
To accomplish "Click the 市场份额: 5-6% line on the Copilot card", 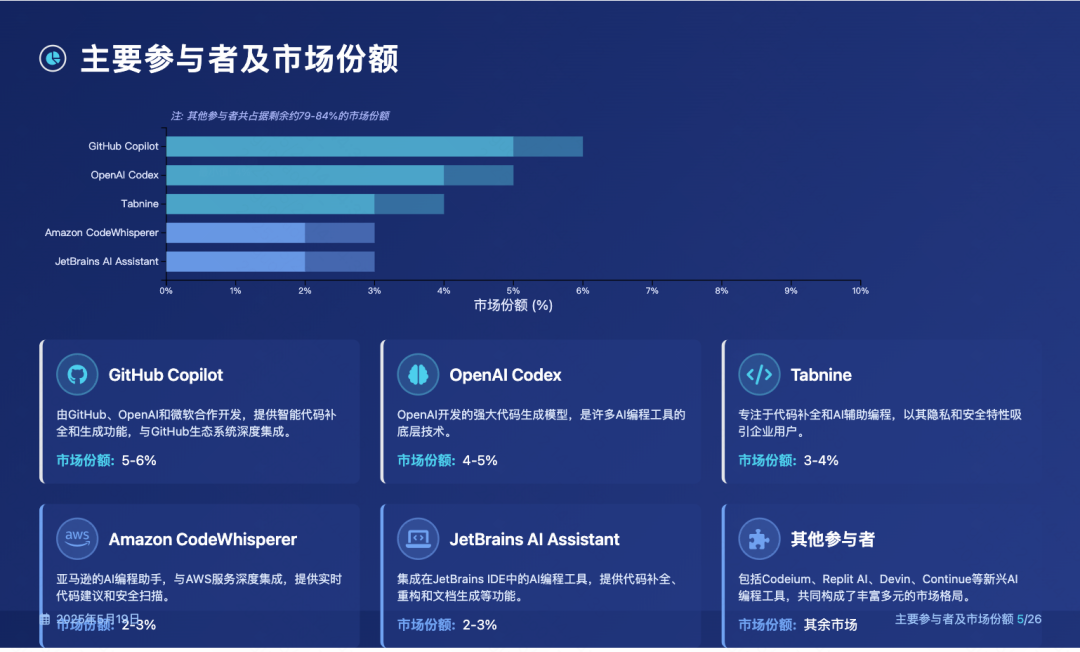I will pyautogui.click(x=106, y=461).
